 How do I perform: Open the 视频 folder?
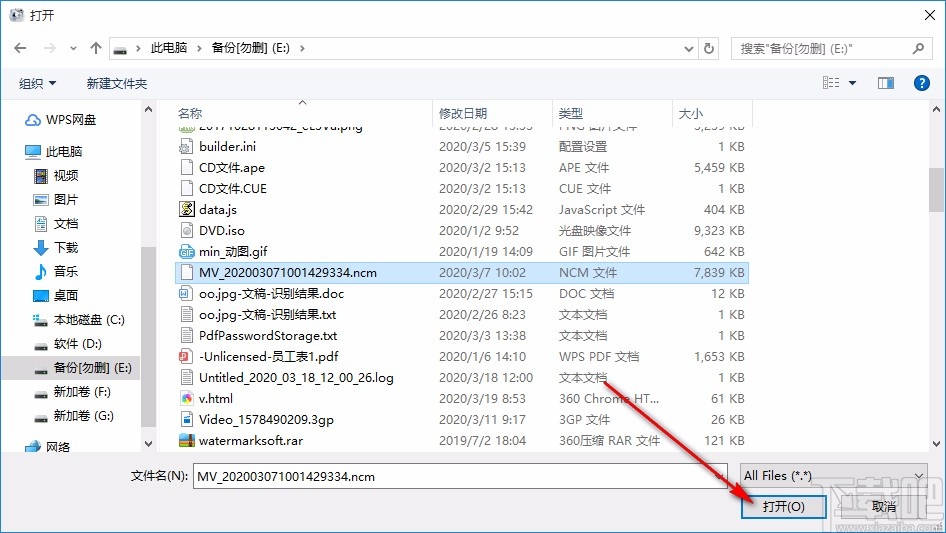56,176
